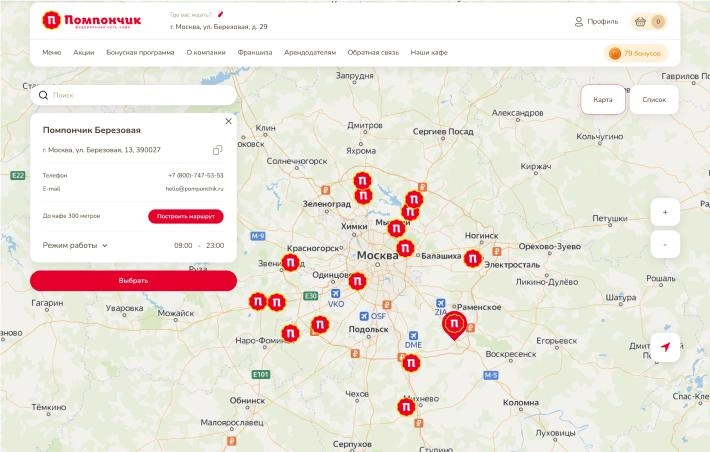Close the Помпончик Березовая card
710x452 pixels.
tap(228, 121)
